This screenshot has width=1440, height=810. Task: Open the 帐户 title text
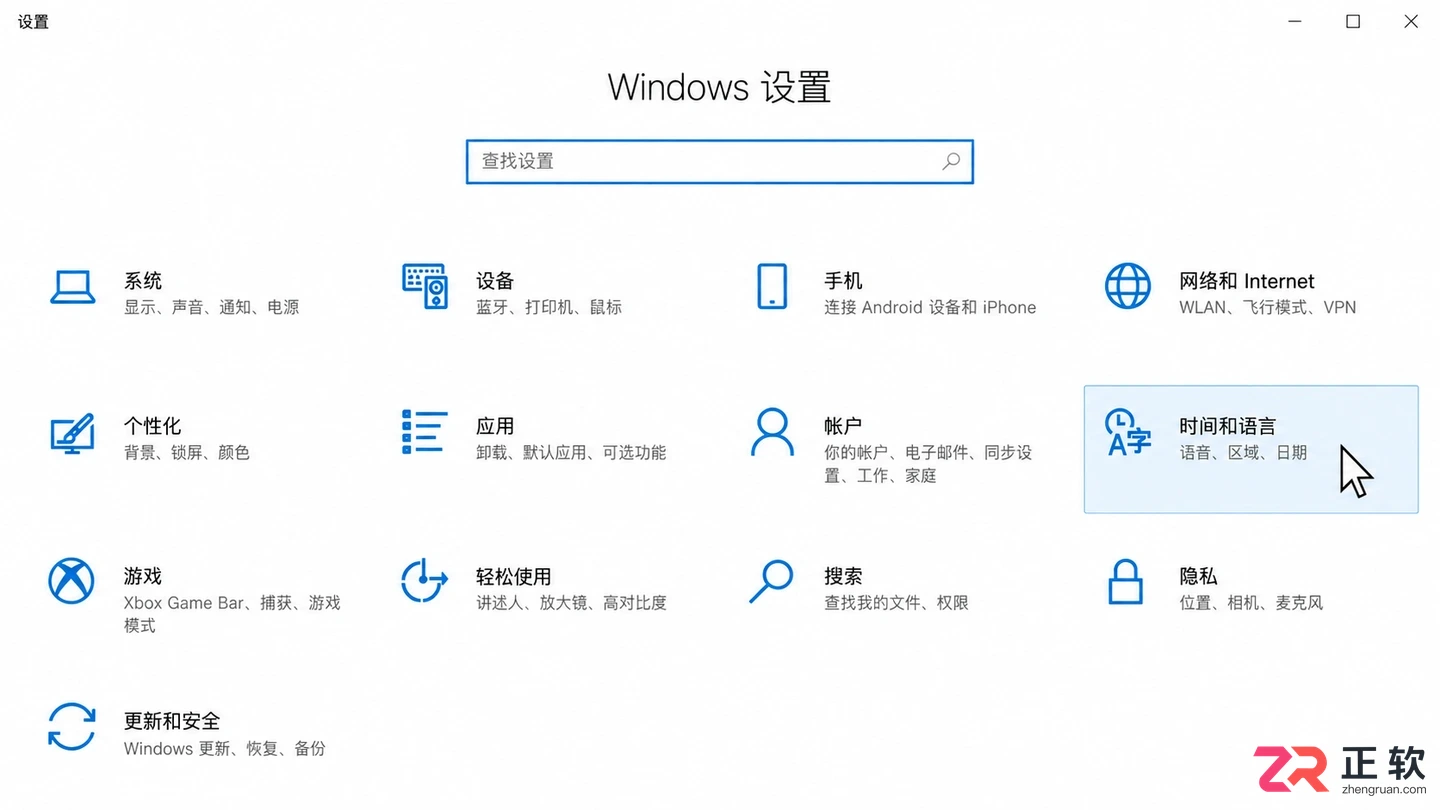[843, 426]
